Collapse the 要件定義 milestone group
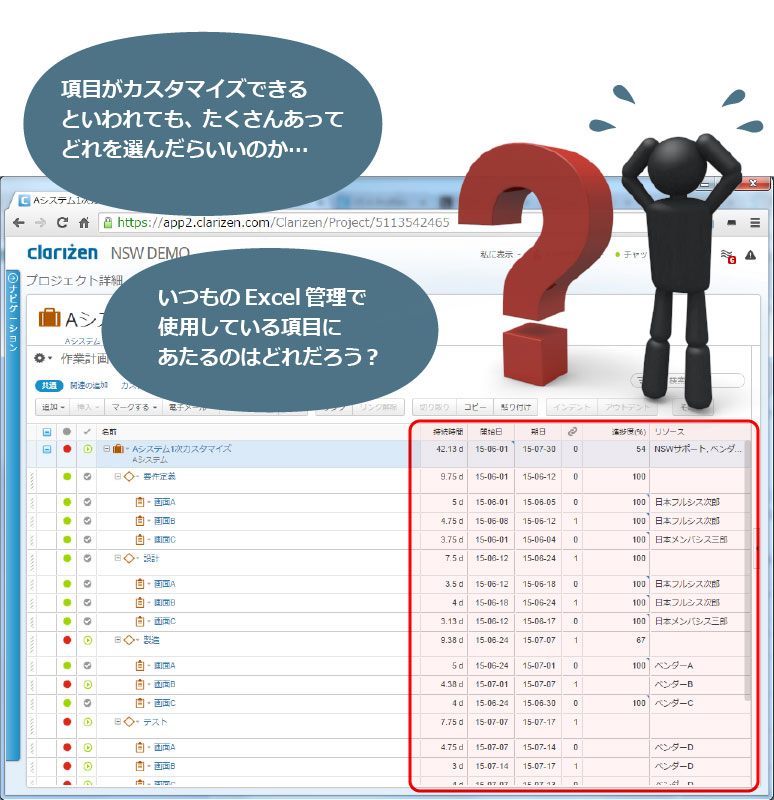The height and width of the screenshot is (800, 774). click(x=118, y=477)
